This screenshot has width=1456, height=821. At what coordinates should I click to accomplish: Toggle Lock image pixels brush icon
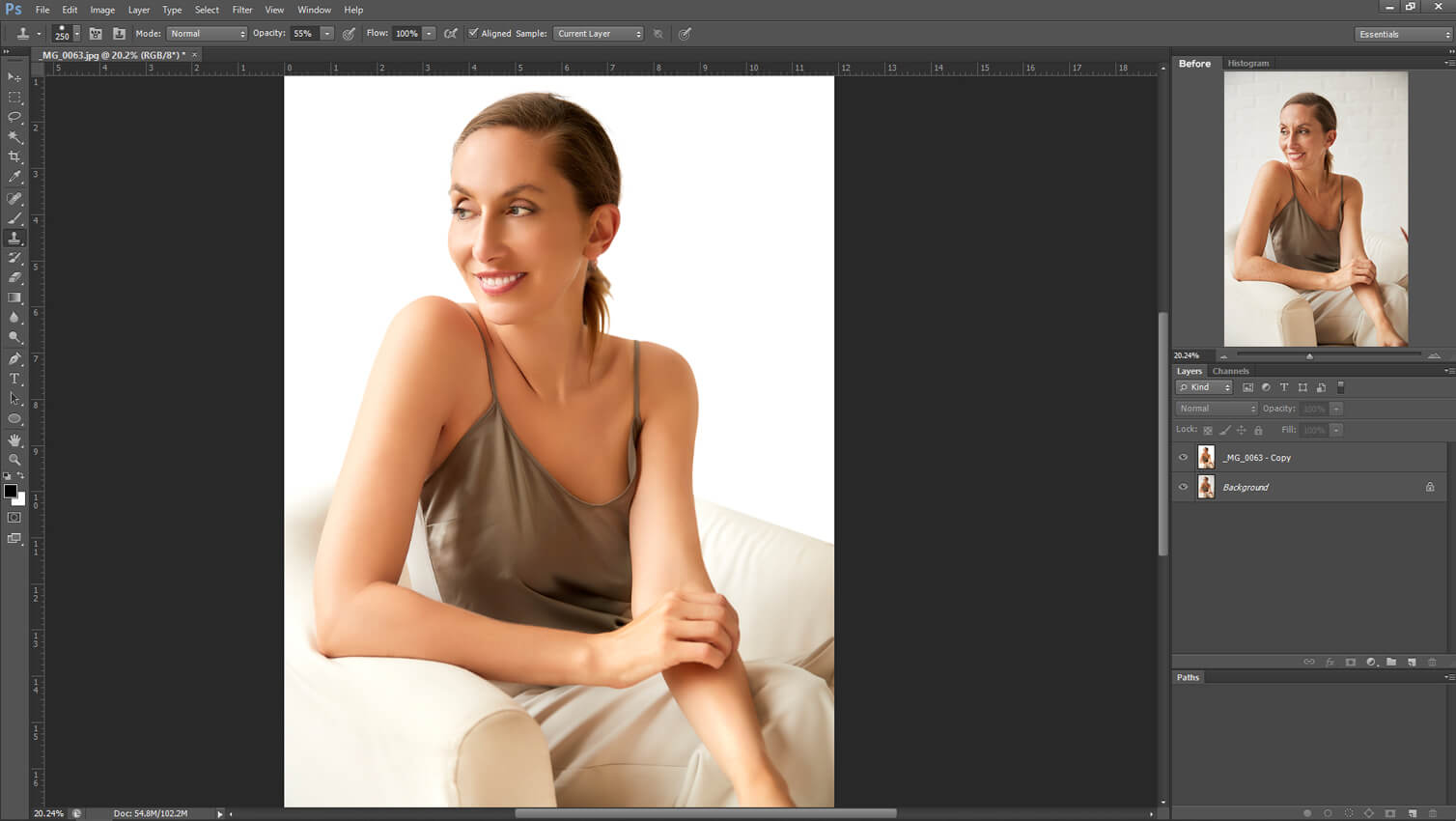click(1225, 430)
